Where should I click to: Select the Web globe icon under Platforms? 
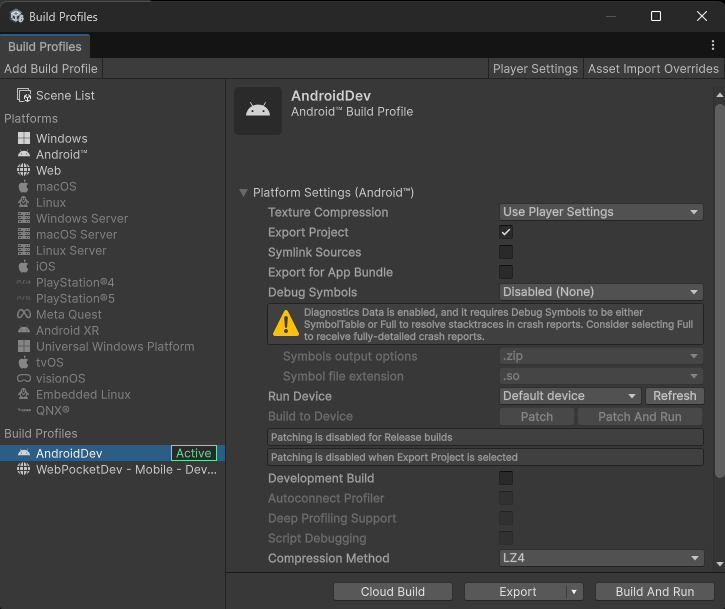tap(24, 170)
